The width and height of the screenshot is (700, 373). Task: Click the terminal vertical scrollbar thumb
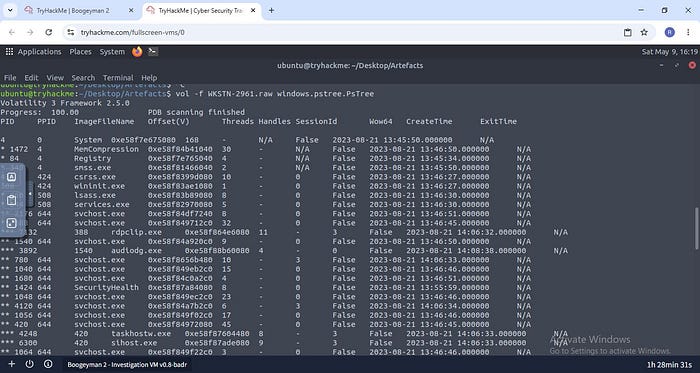coord(696,228)
